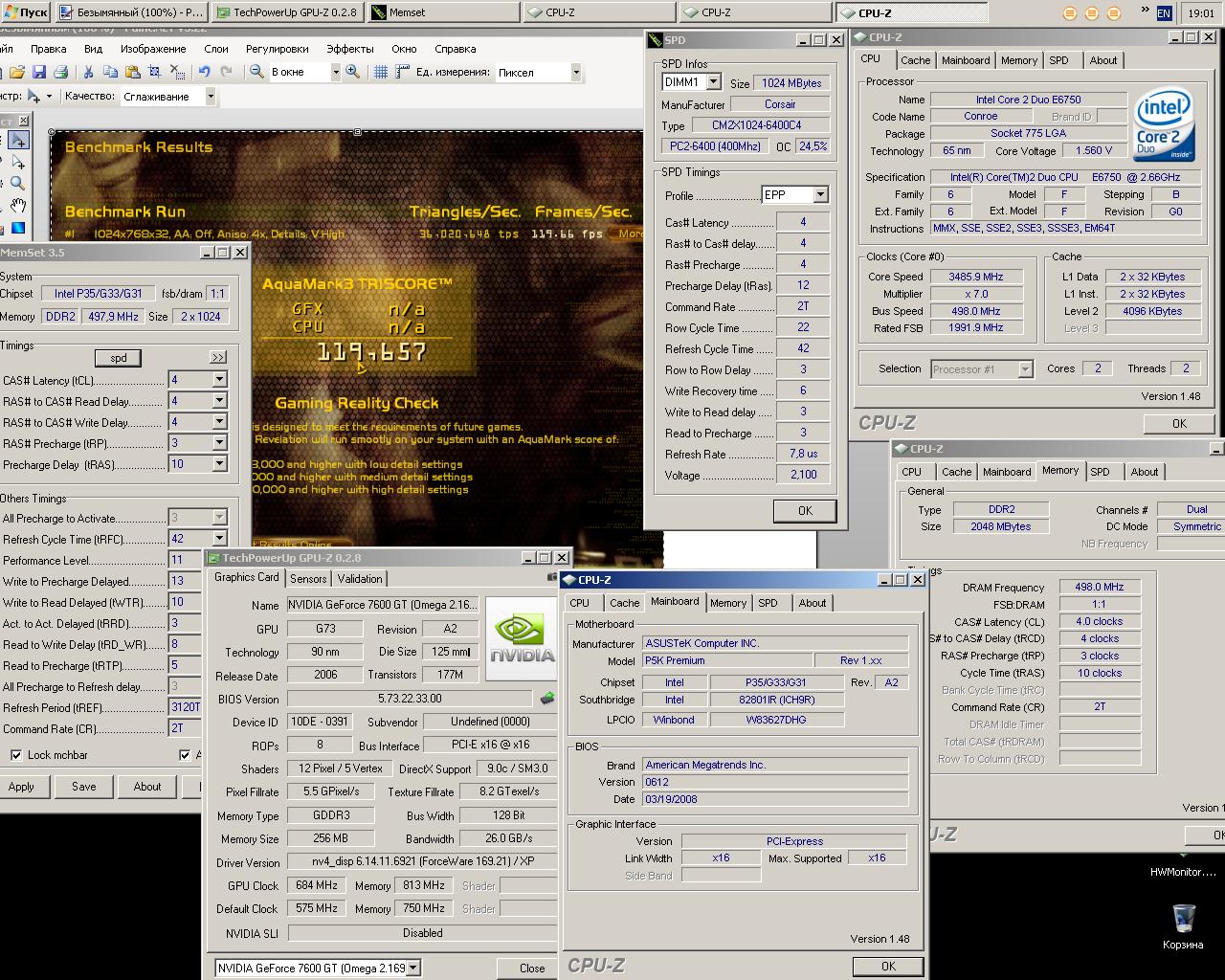The image size is (1225, 980).
Task: Click the Пуск start button
Action: (25, 12)
